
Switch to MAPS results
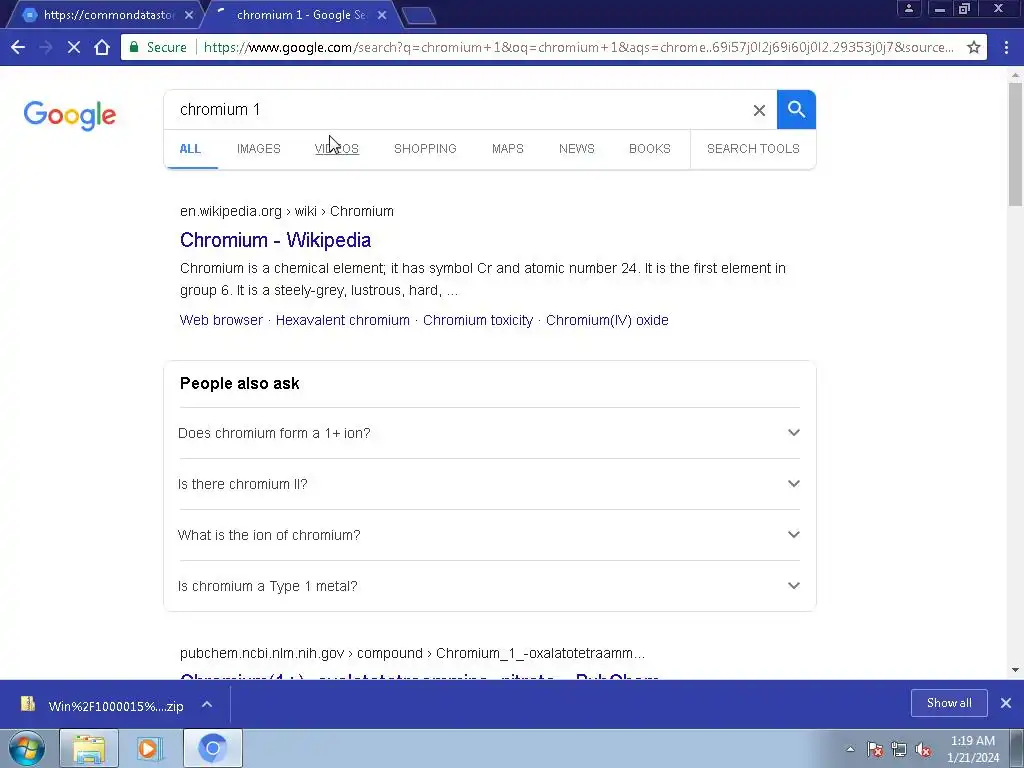coord(507,148)
